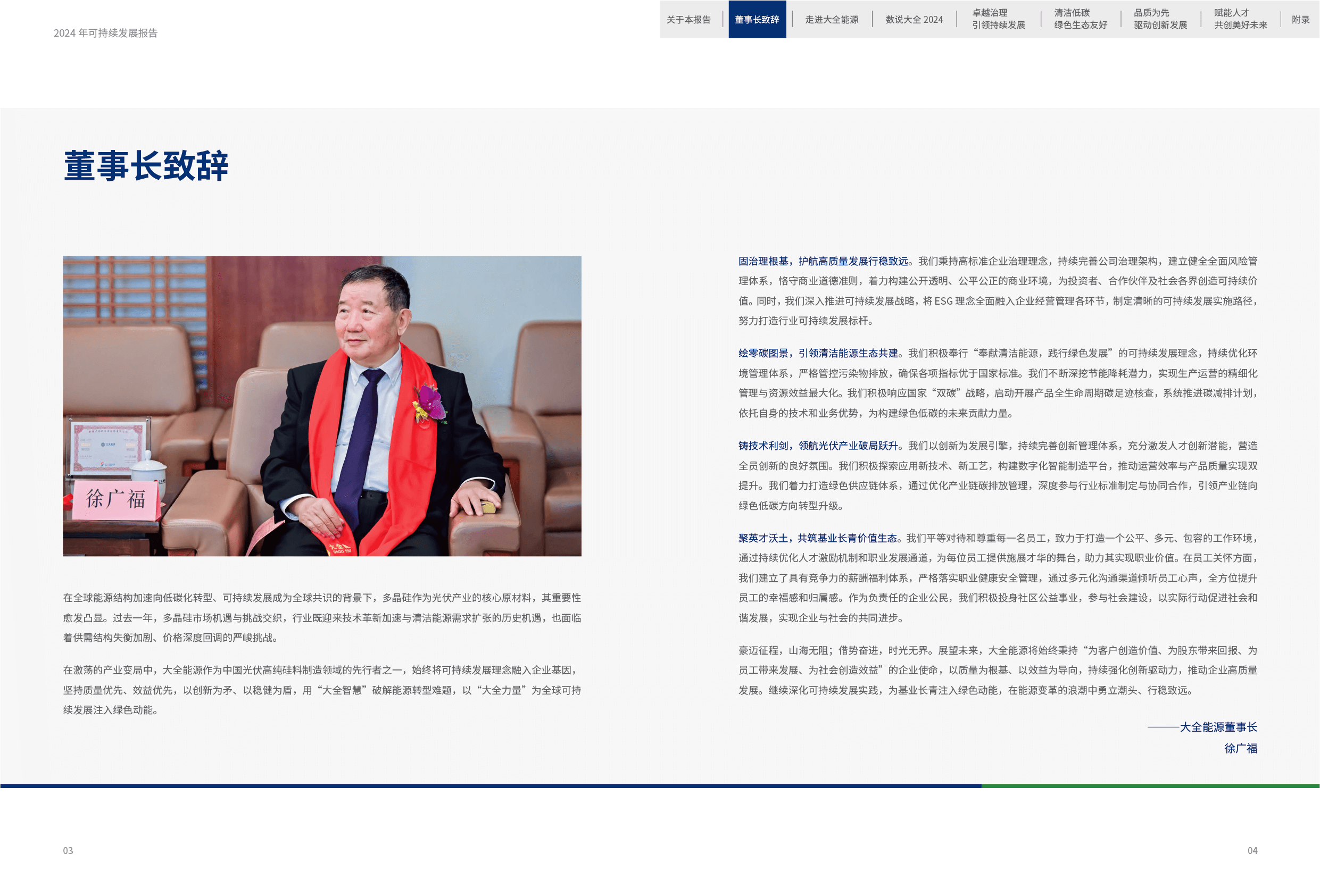Viewport: 1320px width, 896px height.
Task: Click the 董事长致辞 page heading
Action: (146, 166)
